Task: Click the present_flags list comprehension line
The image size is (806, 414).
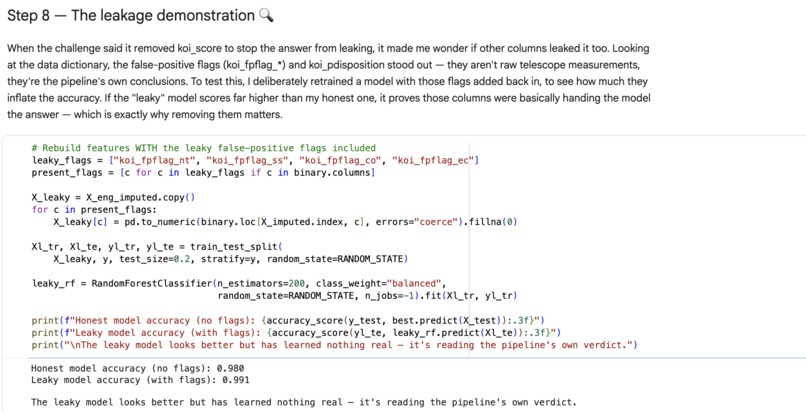Action: coord(204,173)
